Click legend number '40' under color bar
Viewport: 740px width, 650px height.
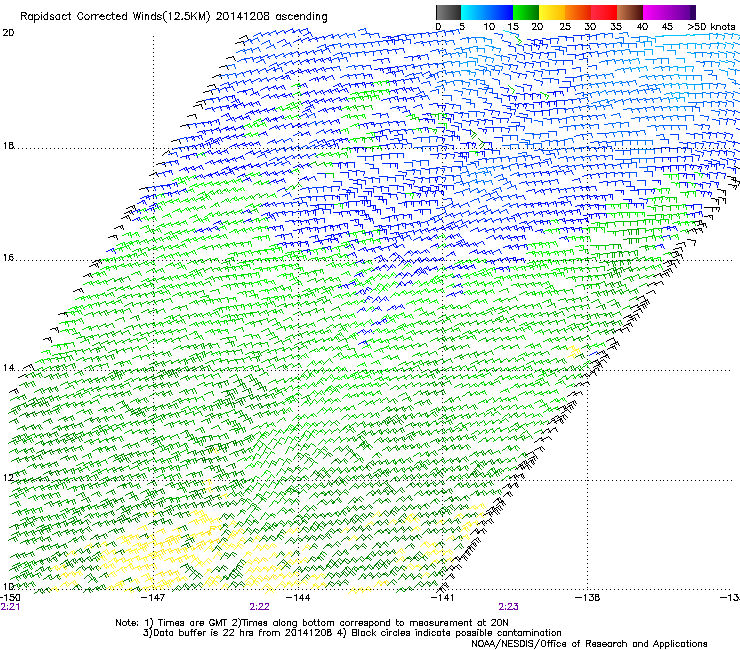tap(642, 27)
